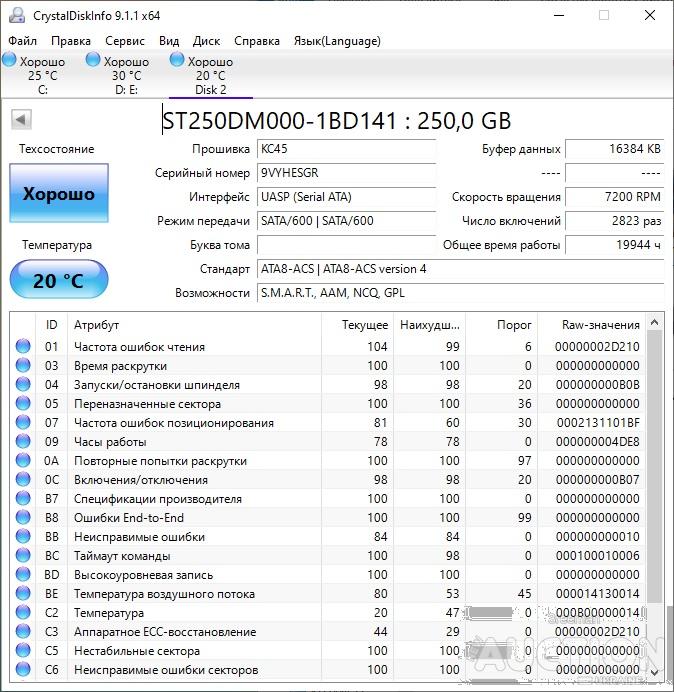Click the Общее время работы value 19944 ч
Screen dimensions: 674x692
coord(614,245)
